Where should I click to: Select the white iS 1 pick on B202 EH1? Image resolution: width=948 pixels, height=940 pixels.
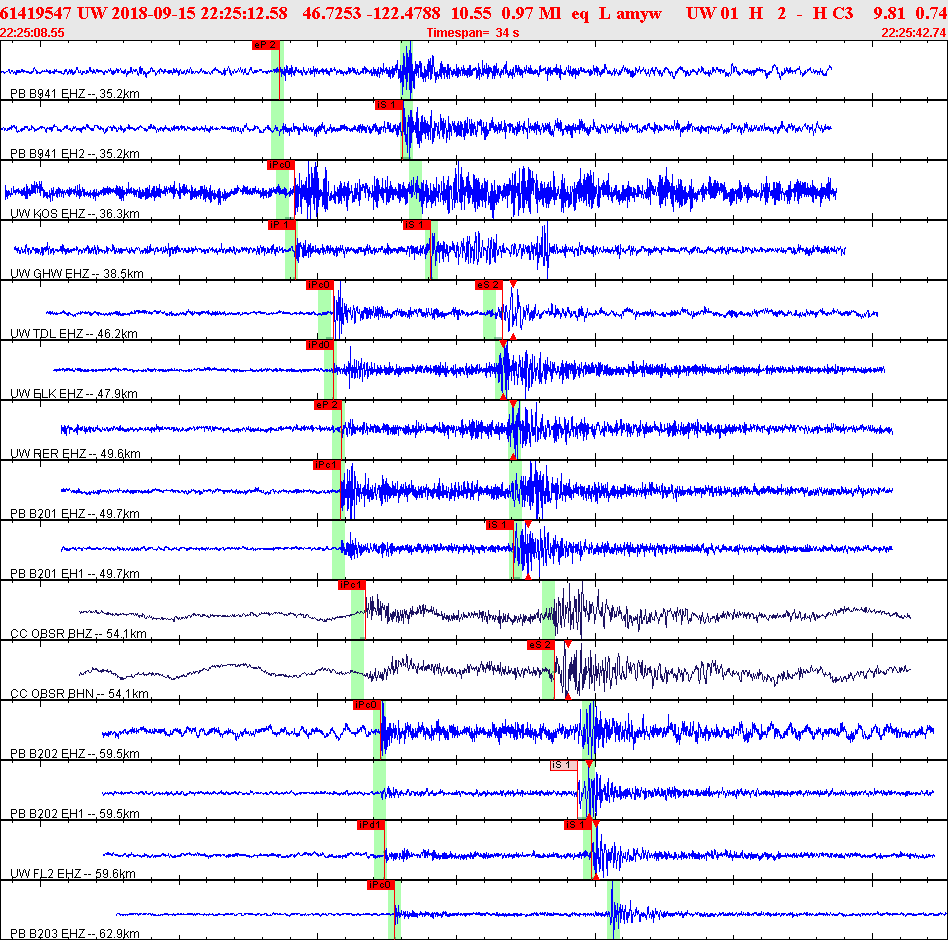(x=563, y=765)
